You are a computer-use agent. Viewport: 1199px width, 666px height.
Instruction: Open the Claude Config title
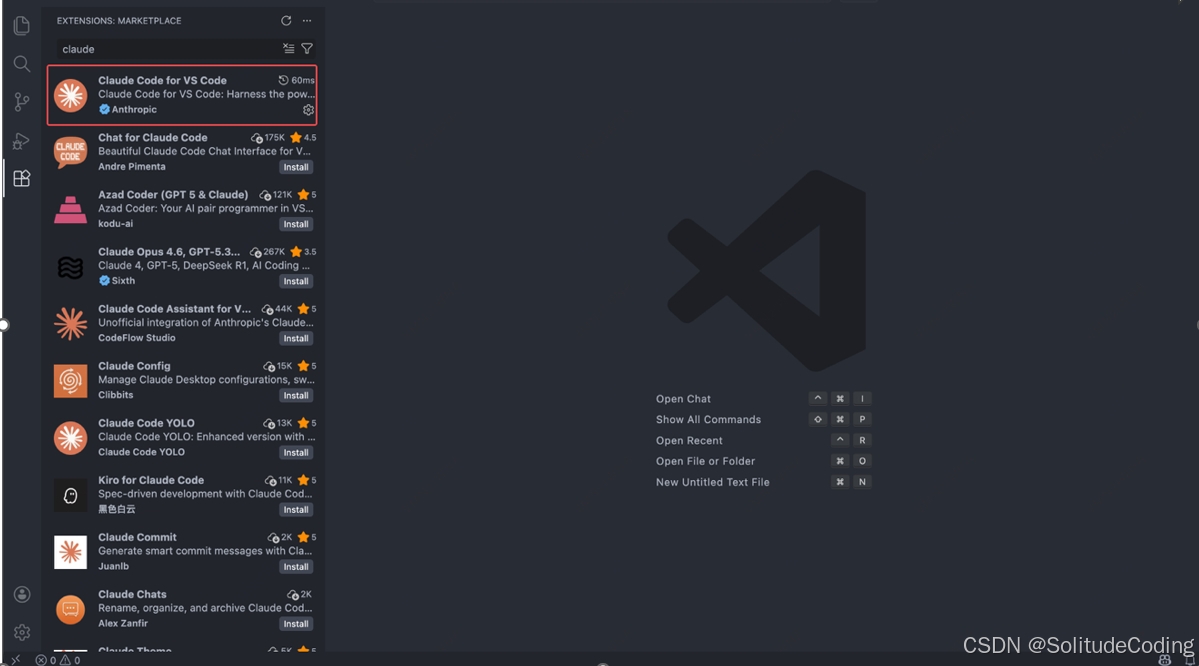134,366
